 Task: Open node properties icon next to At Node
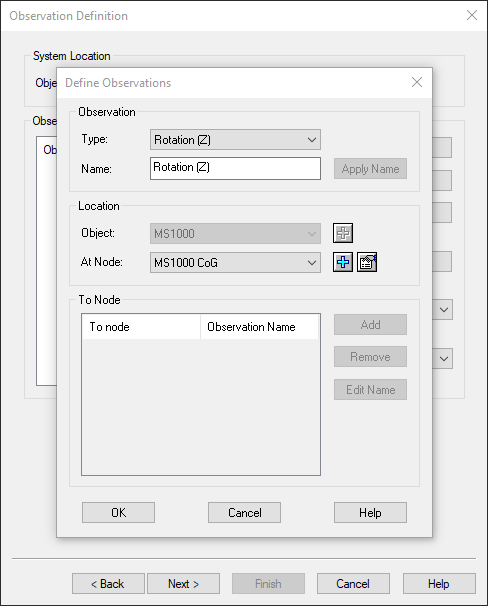(367, 262)
